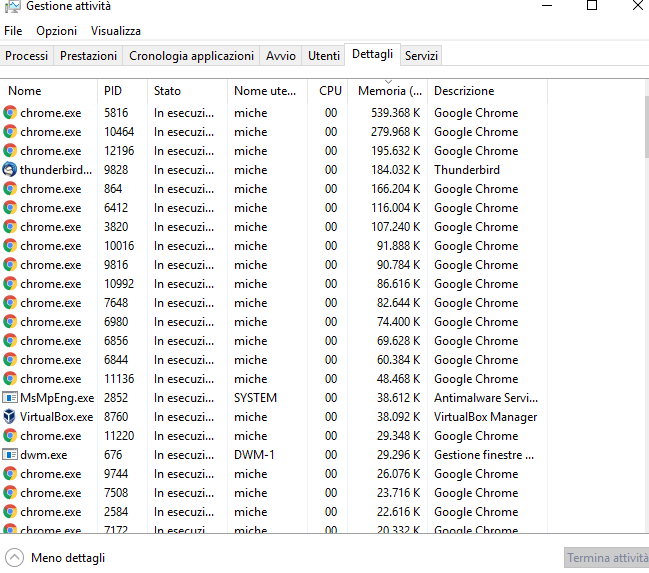This screenshot has width=649, height=573.
Task: Switch to the Prestazioni tab
Action: point(88,55)
